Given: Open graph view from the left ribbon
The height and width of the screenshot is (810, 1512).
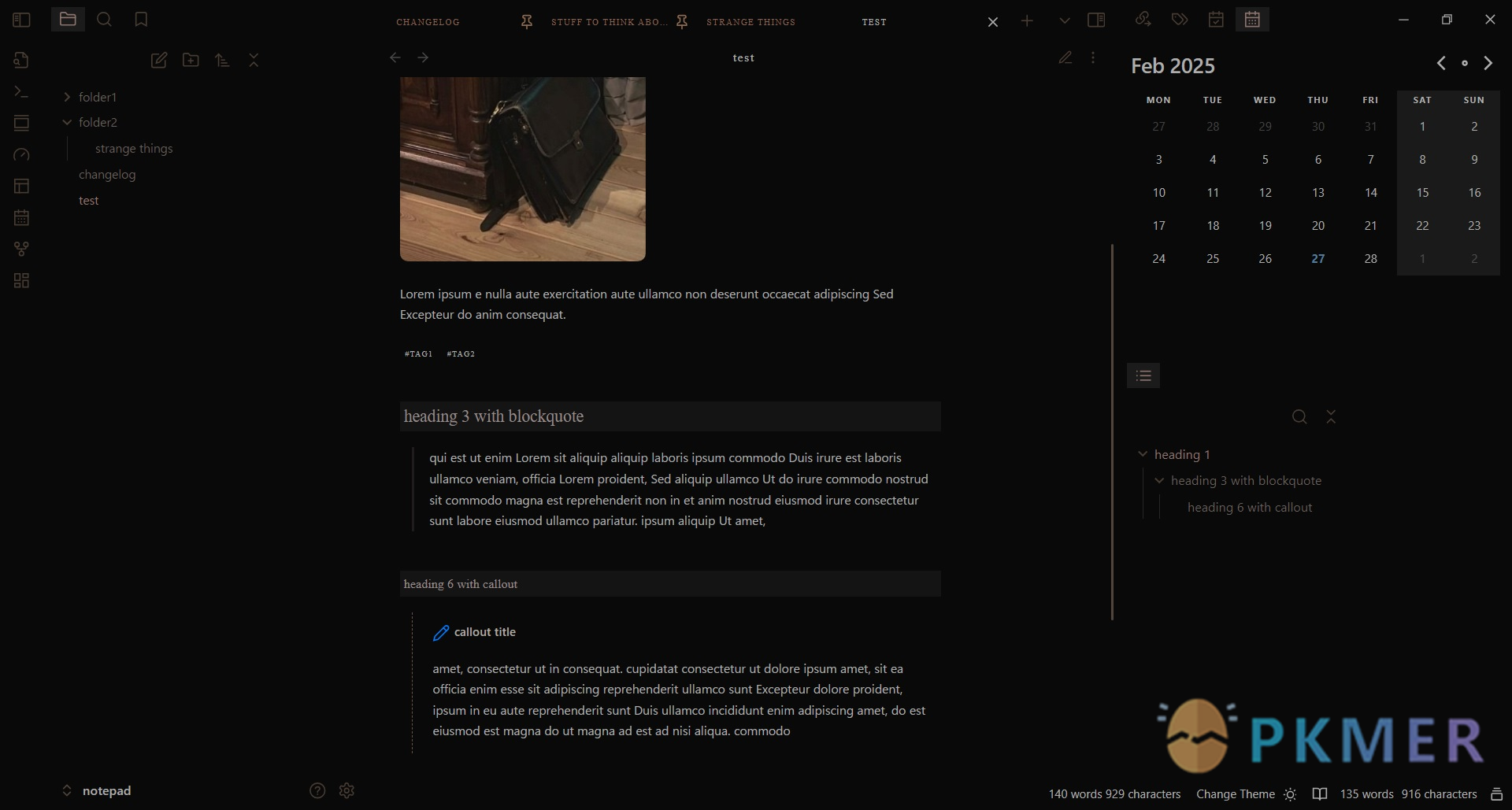Looking at the screenshot, I should (x=21, y=249).
